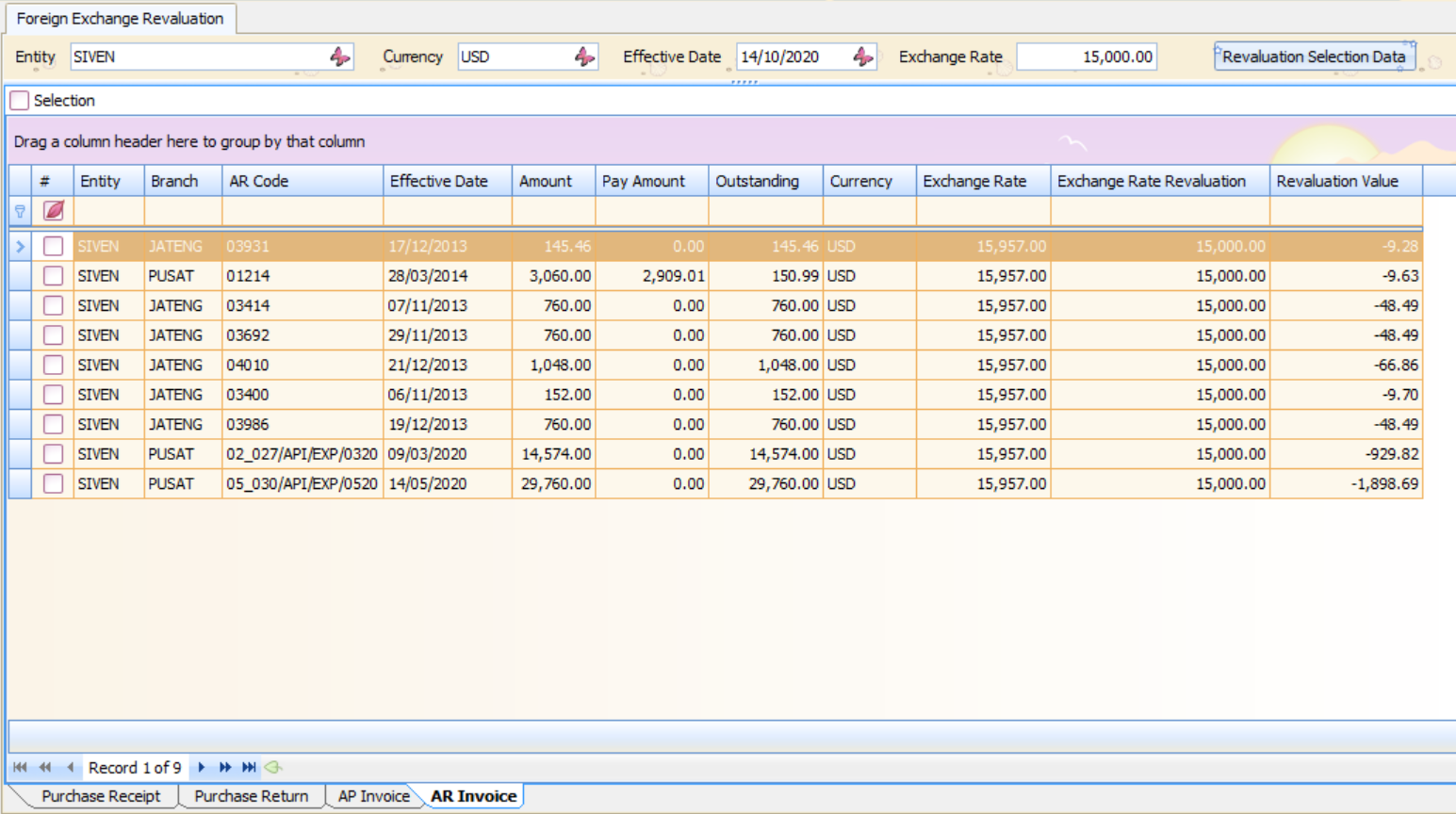The width and height of the screenshot is (1456, 814).
Task: Check the row for AR Code 04010
Action: 53,365
